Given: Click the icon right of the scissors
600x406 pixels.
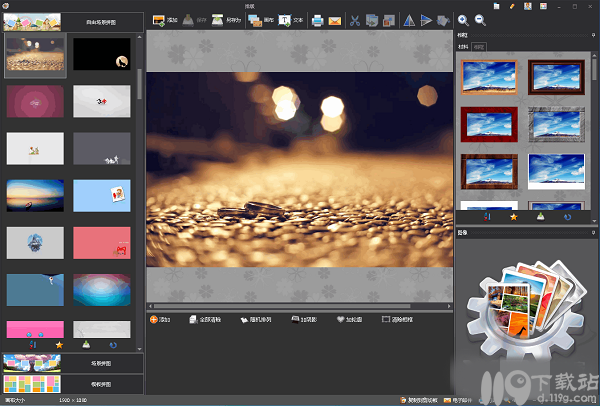Looking at the screenshot, I should tap(372, 21).
